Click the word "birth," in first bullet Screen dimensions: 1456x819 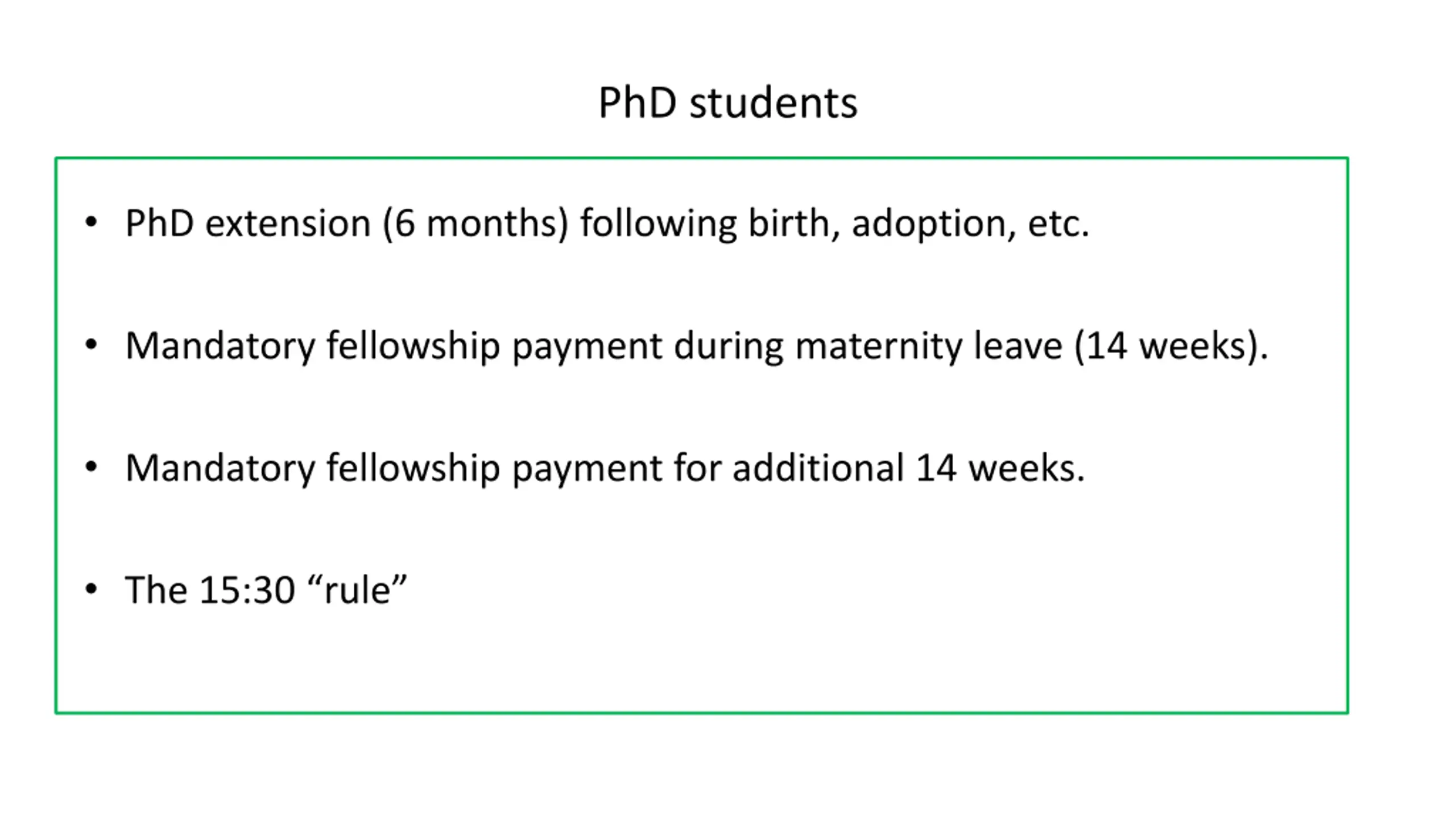pos(794,224)
